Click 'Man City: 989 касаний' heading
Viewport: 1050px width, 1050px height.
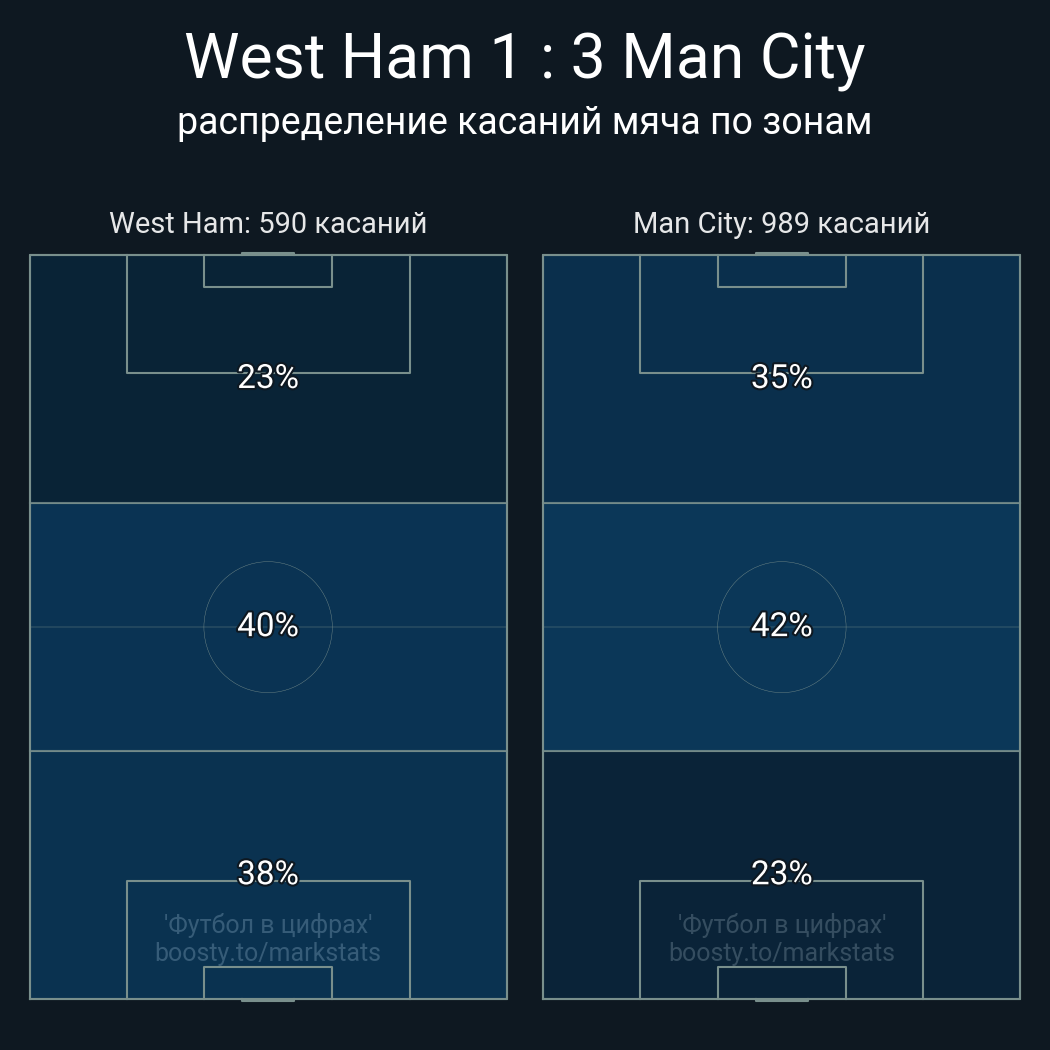click(781, 223)
